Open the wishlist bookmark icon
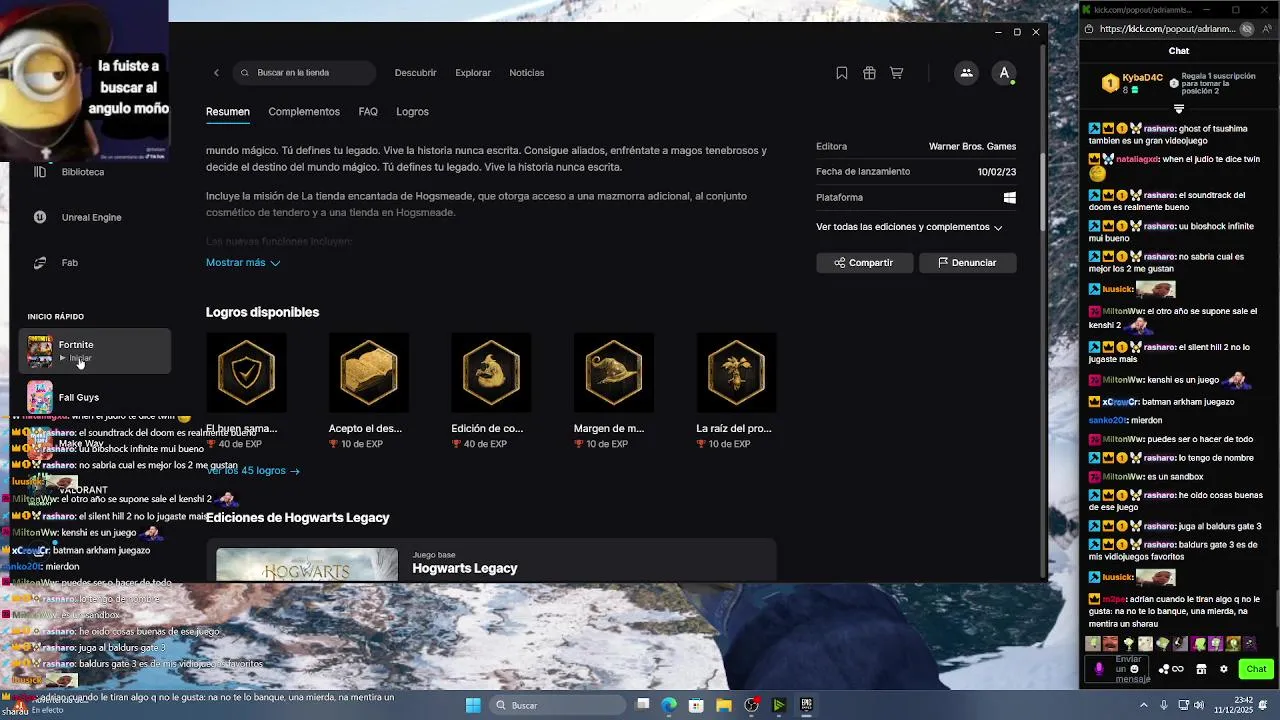 842,73
